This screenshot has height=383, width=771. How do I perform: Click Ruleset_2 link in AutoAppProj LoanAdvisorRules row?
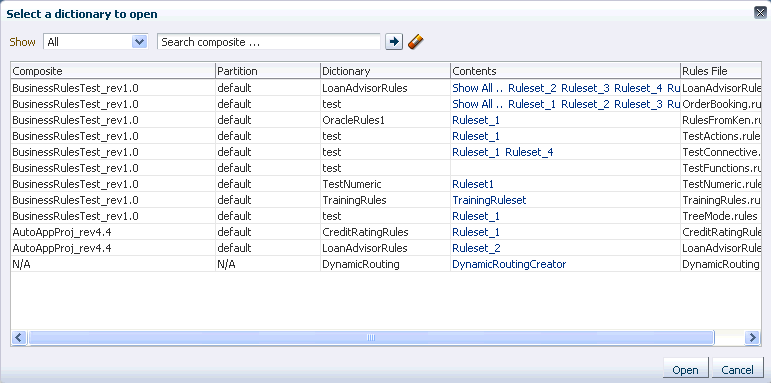(476, 248)
